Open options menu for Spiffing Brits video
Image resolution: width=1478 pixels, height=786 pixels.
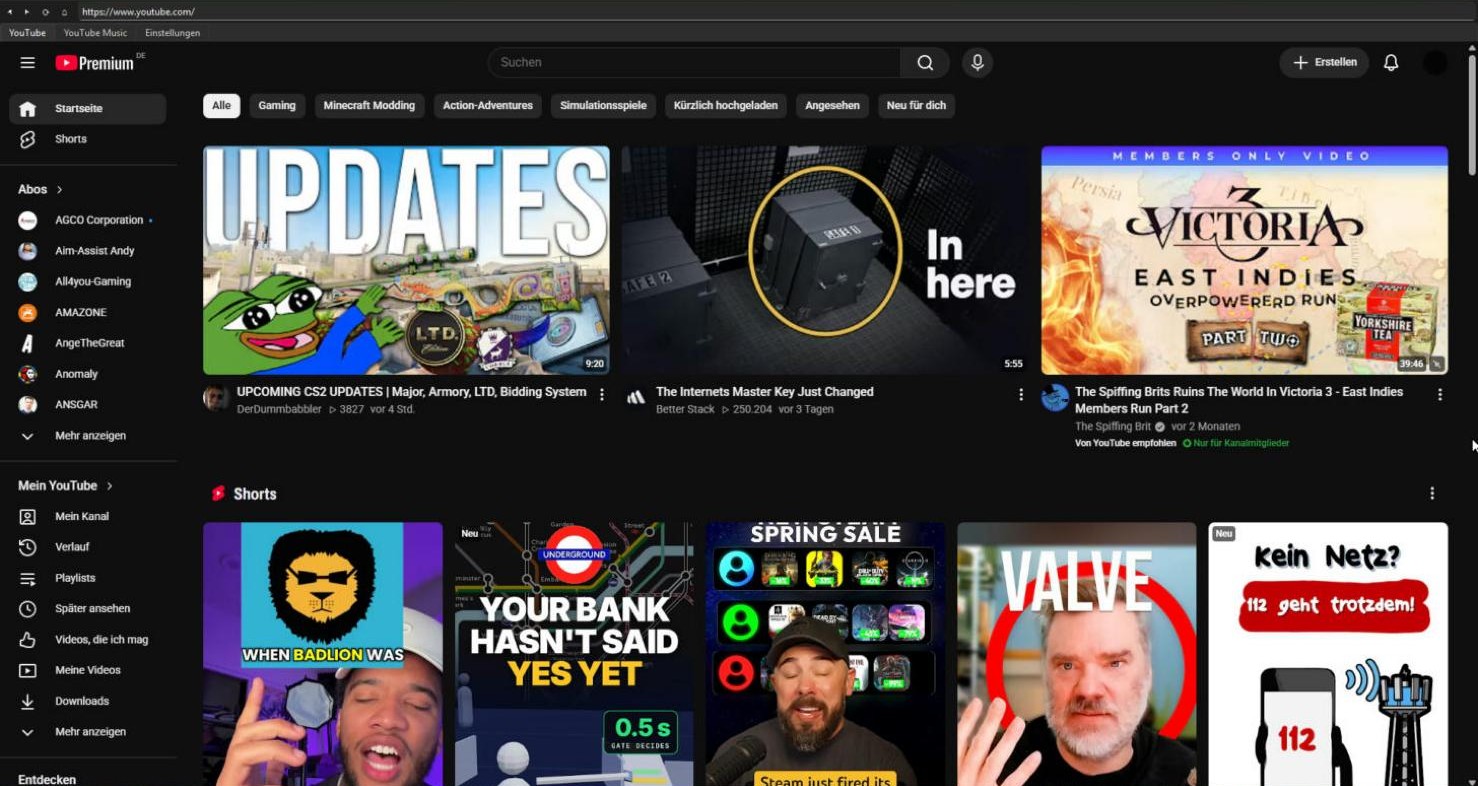click(1440, 395)
